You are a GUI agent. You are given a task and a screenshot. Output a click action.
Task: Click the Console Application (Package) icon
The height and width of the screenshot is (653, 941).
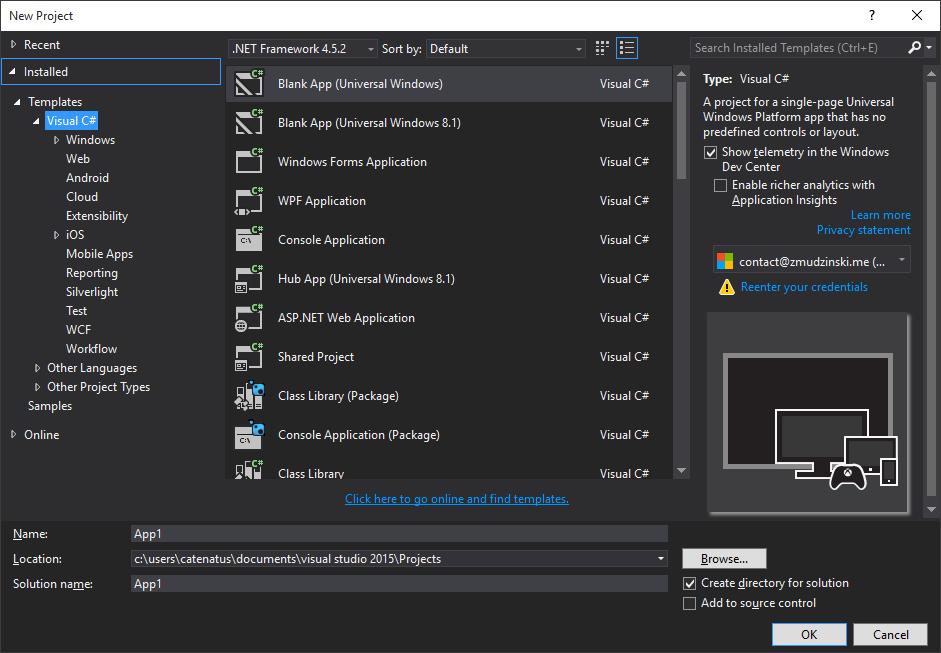click(x=248, y=435)
